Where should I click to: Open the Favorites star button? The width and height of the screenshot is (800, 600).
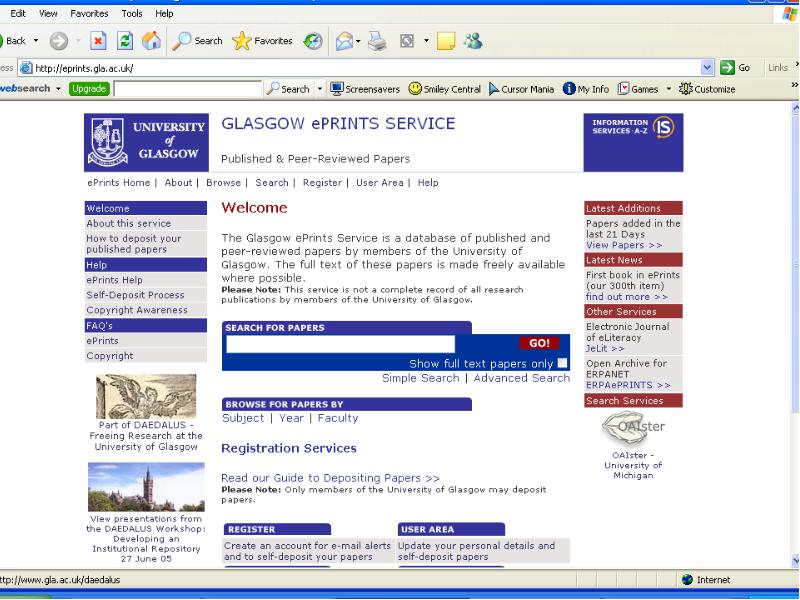[262, 41]
